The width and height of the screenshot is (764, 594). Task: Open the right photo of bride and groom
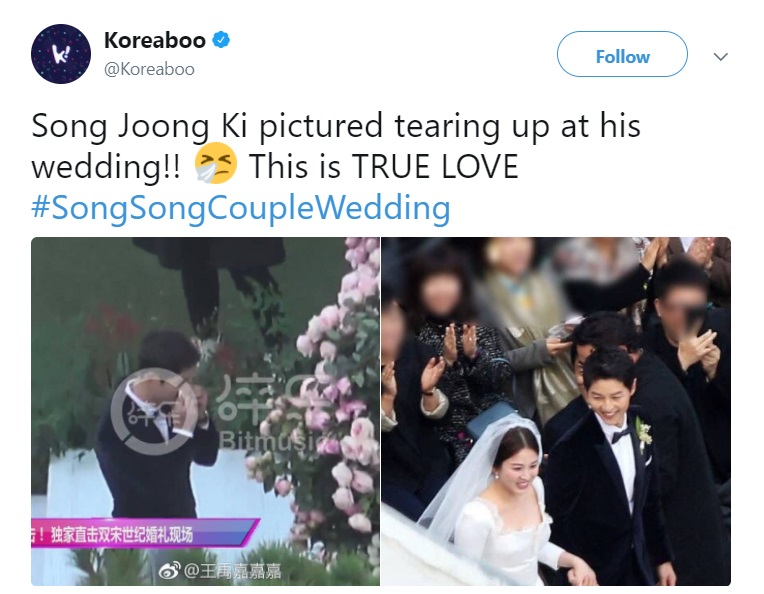coord(556,411)
